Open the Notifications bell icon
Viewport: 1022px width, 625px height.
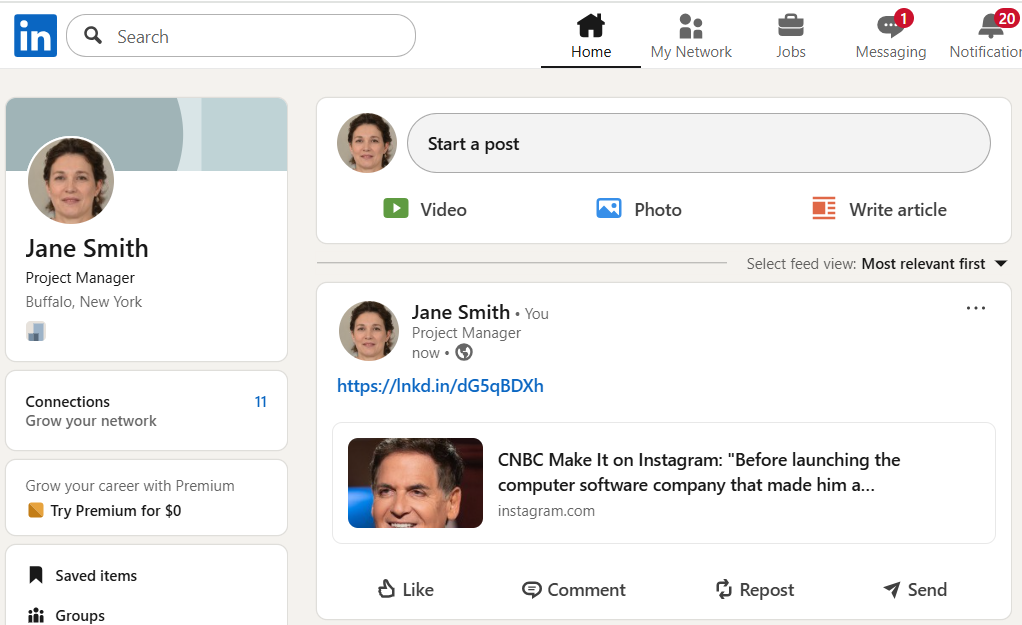click(991, 27)
